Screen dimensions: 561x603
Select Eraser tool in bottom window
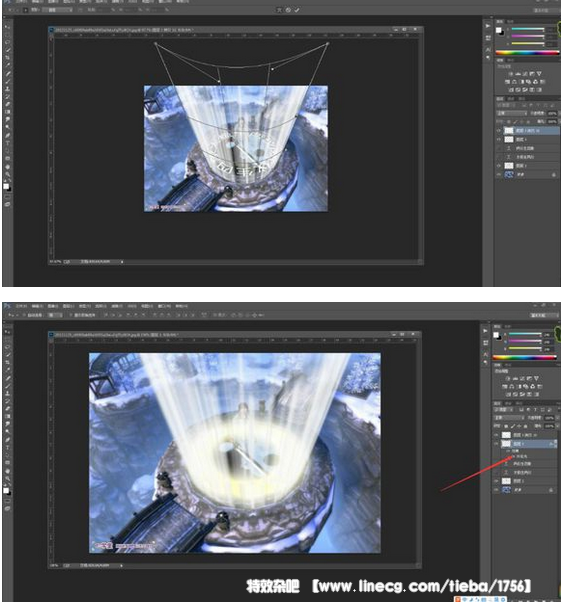click(8, 408)
